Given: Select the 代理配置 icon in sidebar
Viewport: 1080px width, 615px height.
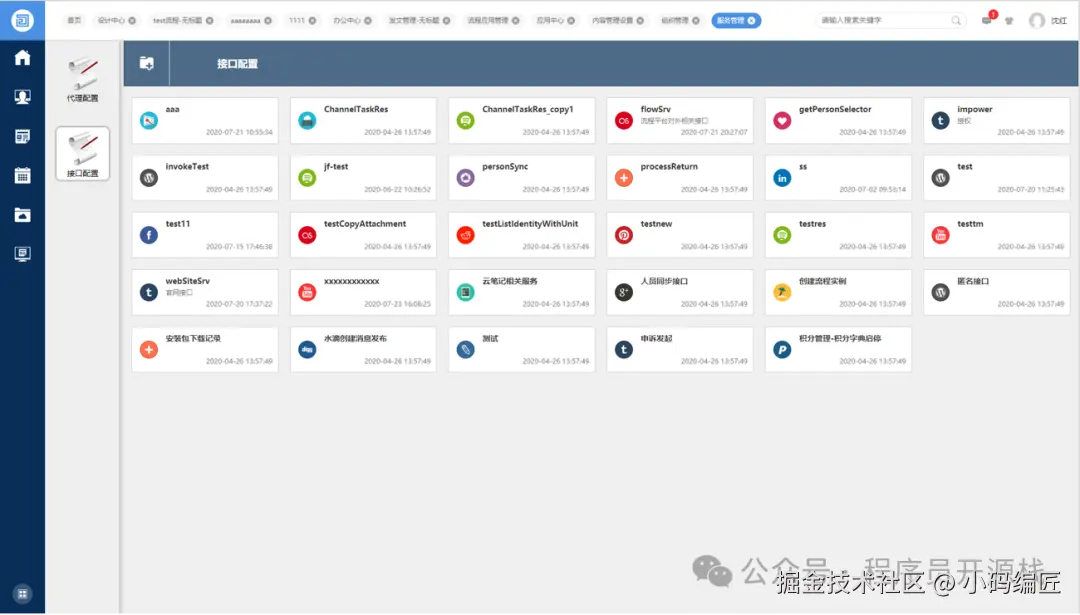Looking at the screenshot, I should (83, 75).
